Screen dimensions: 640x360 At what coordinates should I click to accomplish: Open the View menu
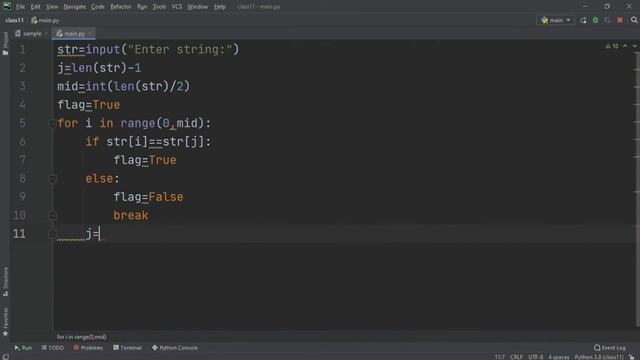[52, 7]
